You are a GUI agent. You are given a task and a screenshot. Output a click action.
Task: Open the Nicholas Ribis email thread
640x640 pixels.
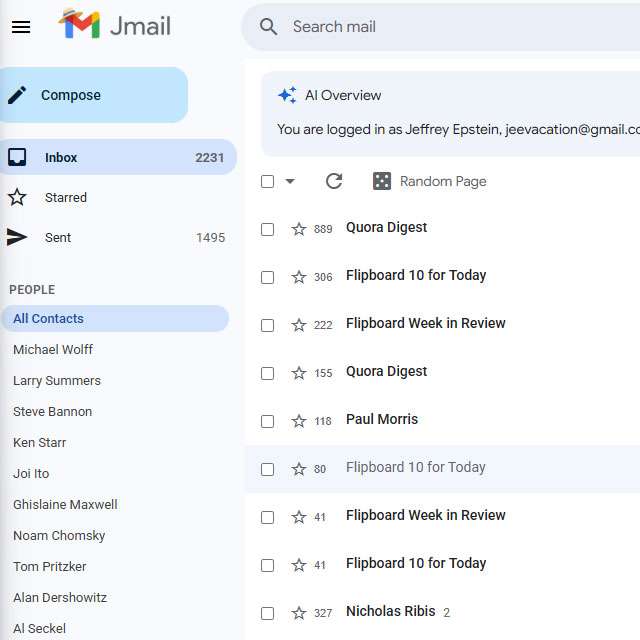442,613
